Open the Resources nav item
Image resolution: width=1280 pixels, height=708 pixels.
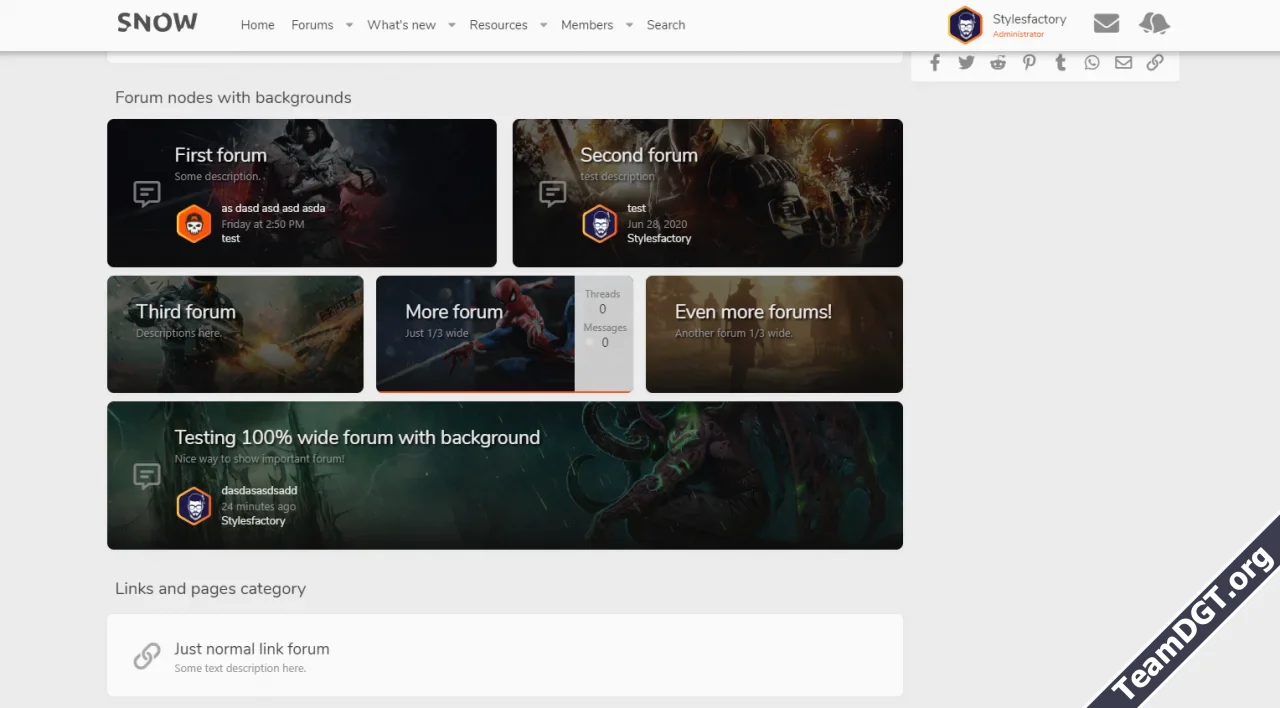coord(498,25)
